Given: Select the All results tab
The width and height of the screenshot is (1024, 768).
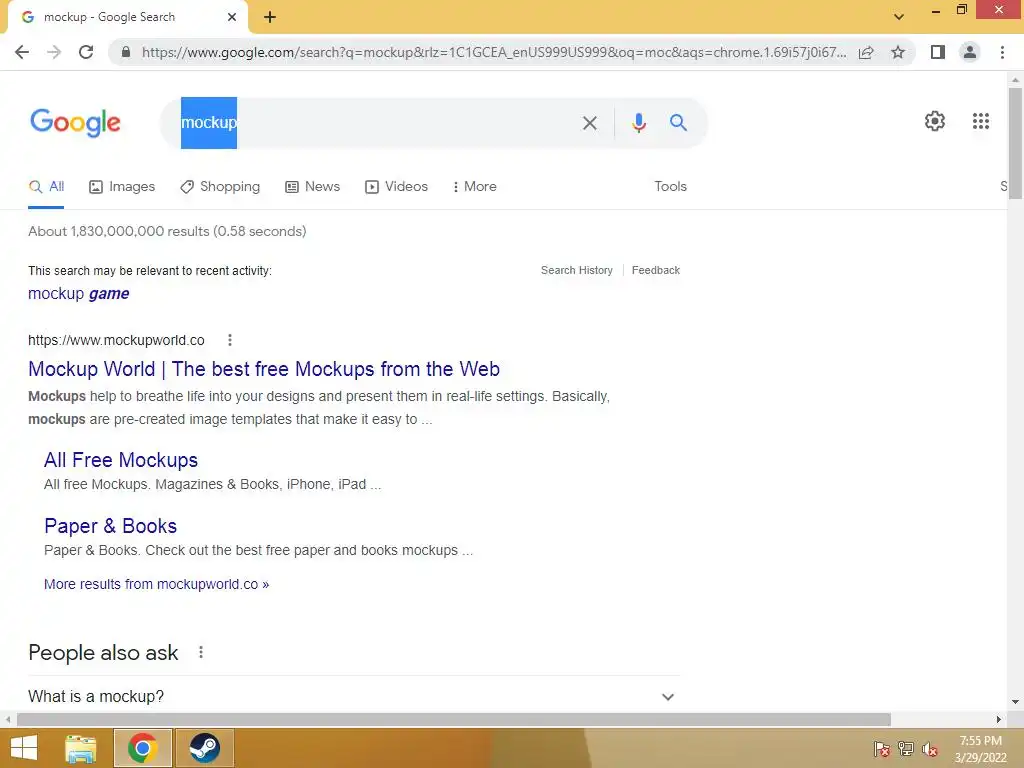Looking at the screenshot, I should pos(46,187).
